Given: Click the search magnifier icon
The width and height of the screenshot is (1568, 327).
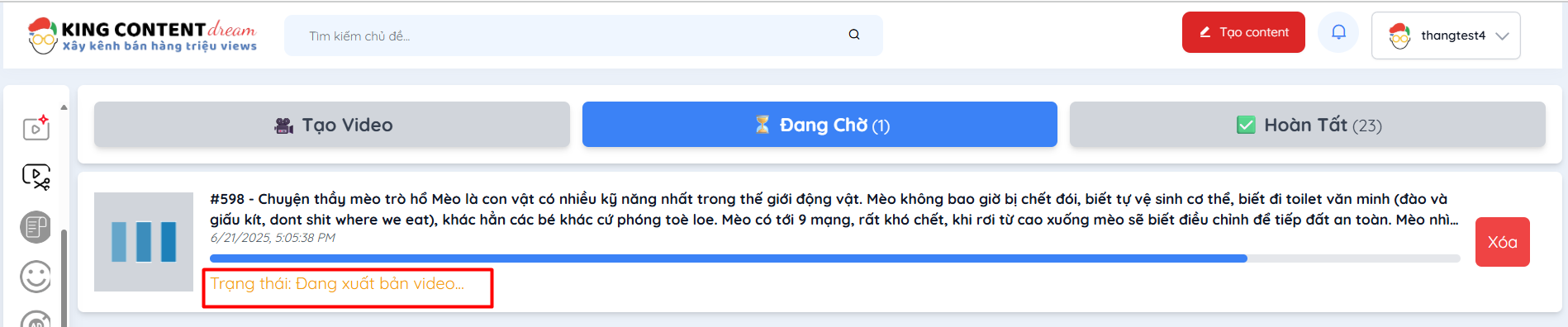Looking at the screenshot, I should coord(854,35).
